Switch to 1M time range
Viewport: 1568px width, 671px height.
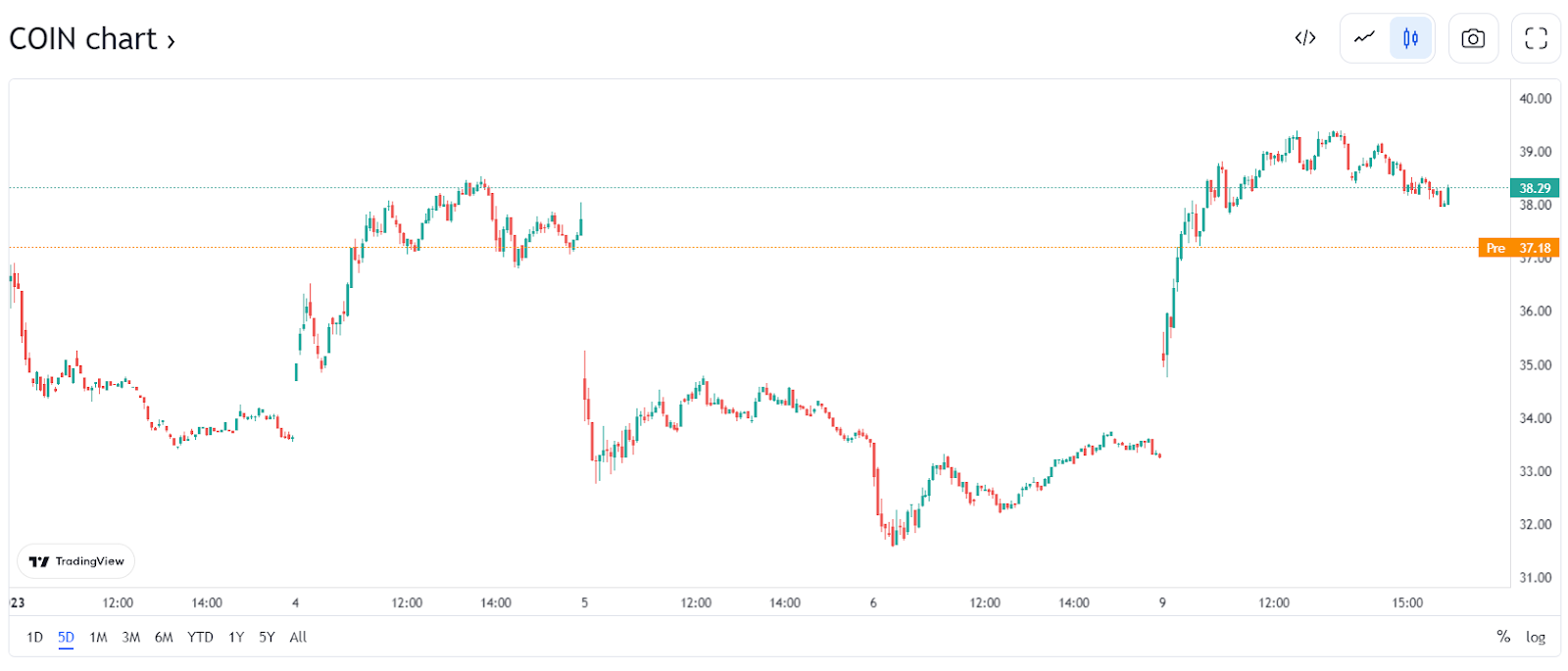pos(98,637)
